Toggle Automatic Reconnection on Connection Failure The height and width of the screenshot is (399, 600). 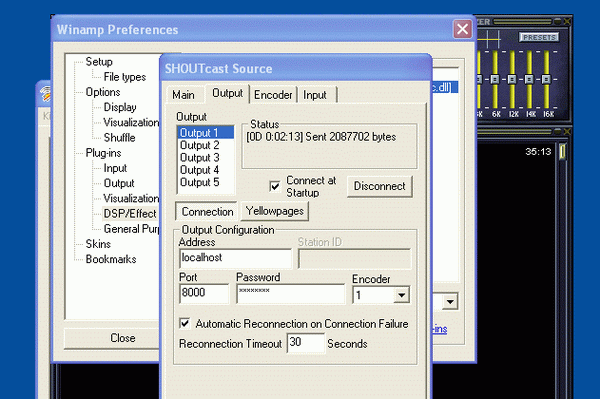coord(184,323)
